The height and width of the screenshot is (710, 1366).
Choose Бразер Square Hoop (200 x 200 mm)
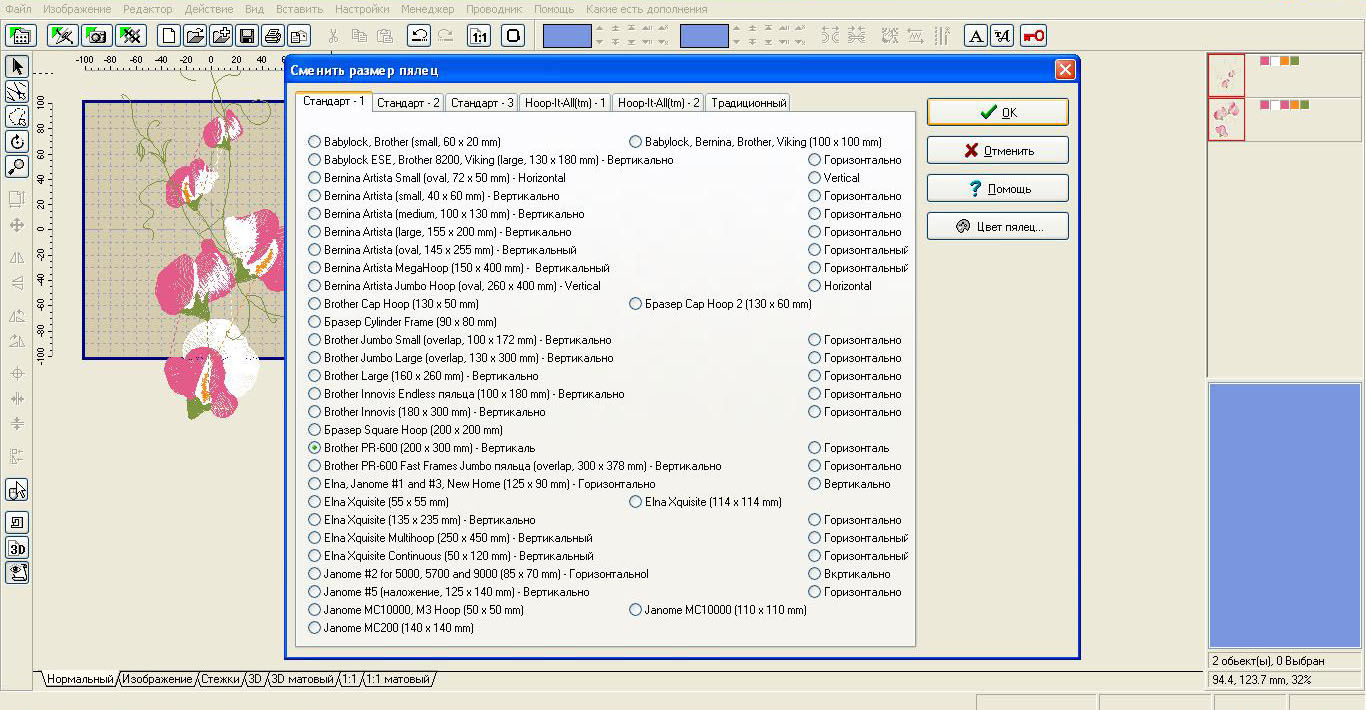point(406,430)
